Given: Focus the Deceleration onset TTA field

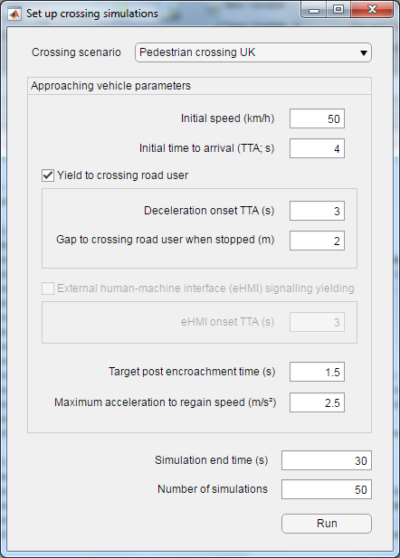Looking at the screenshot, I should click(317, 211).
